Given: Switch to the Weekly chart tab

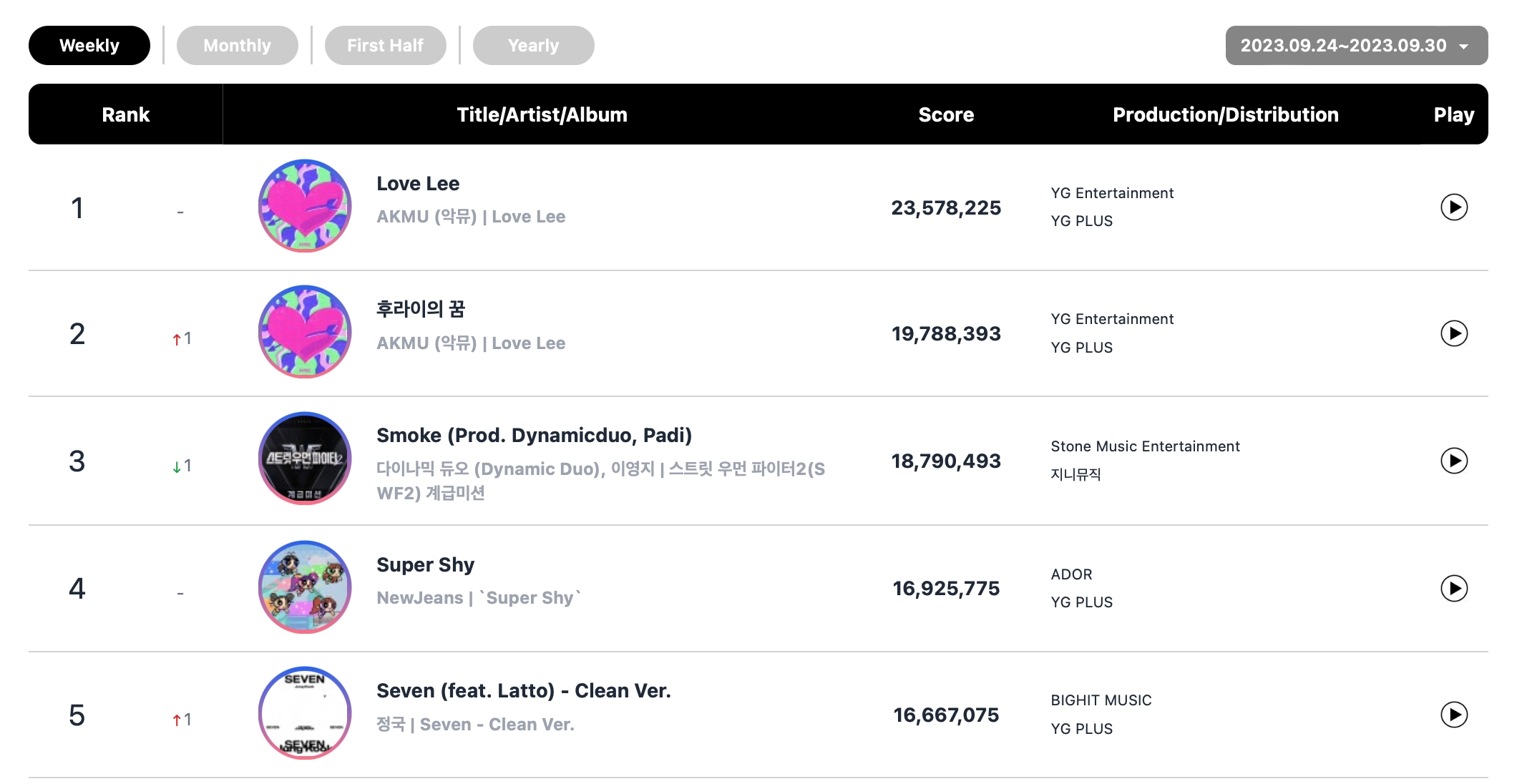Looking at the screenshot, I should click(89, 46).
